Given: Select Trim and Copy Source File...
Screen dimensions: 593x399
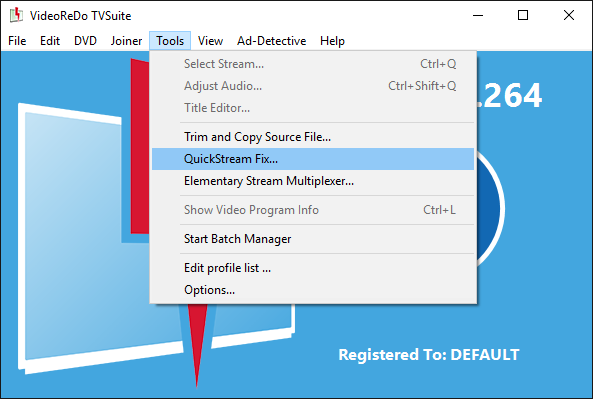Looking at the screenshot, I should click(x=313, y=137).
